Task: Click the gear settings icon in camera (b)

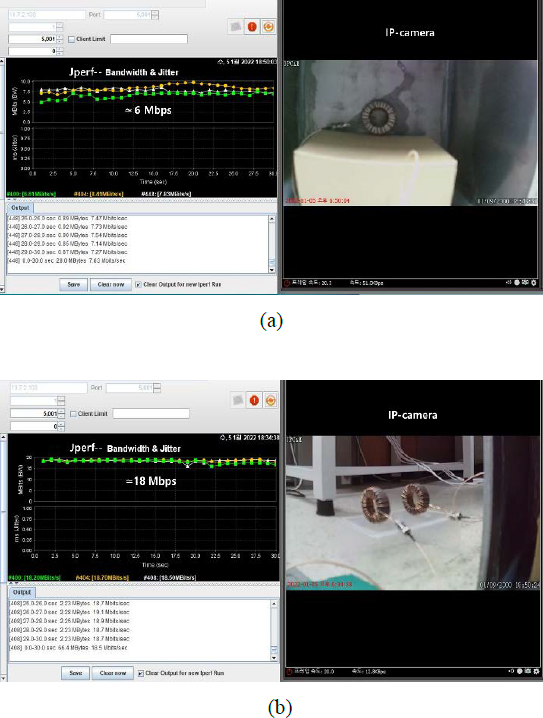Action: pyautogui.click(x=535, y=671)
